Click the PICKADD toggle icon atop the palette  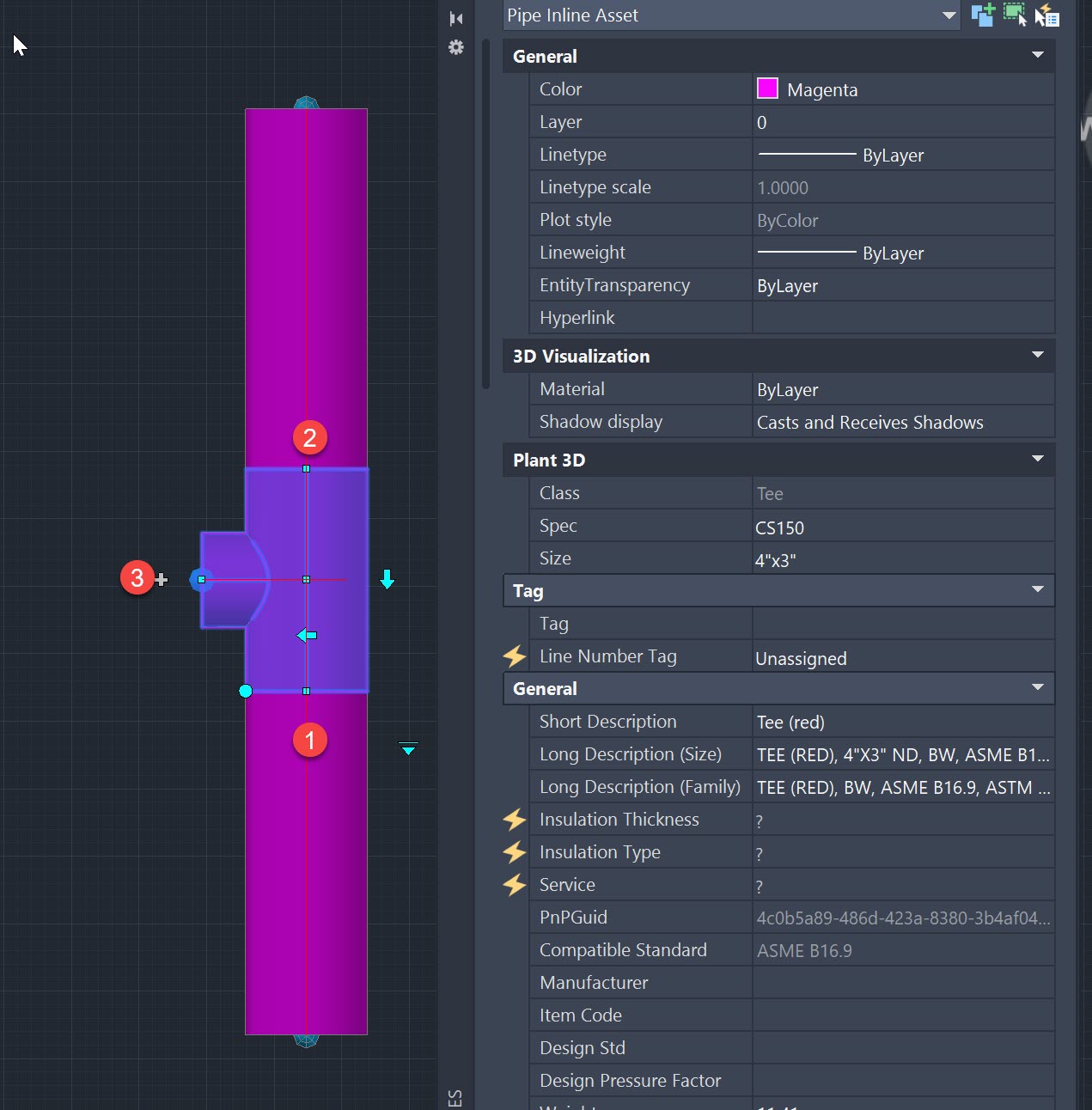point(982,15)
